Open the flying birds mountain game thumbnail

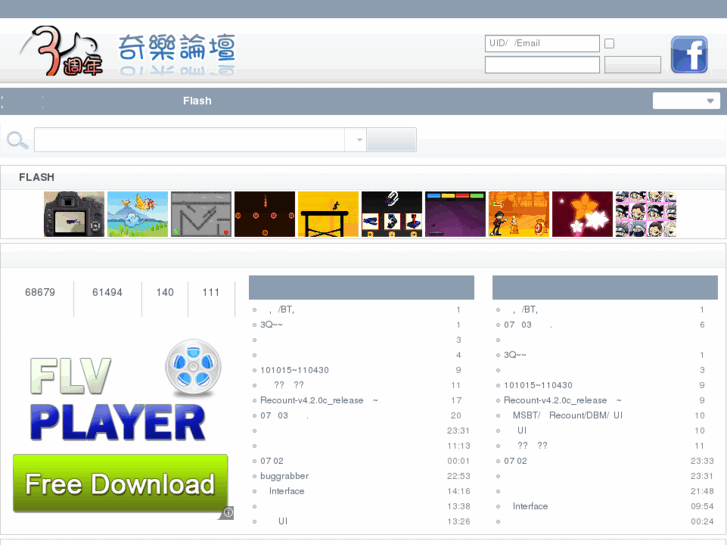click(138, 214)
